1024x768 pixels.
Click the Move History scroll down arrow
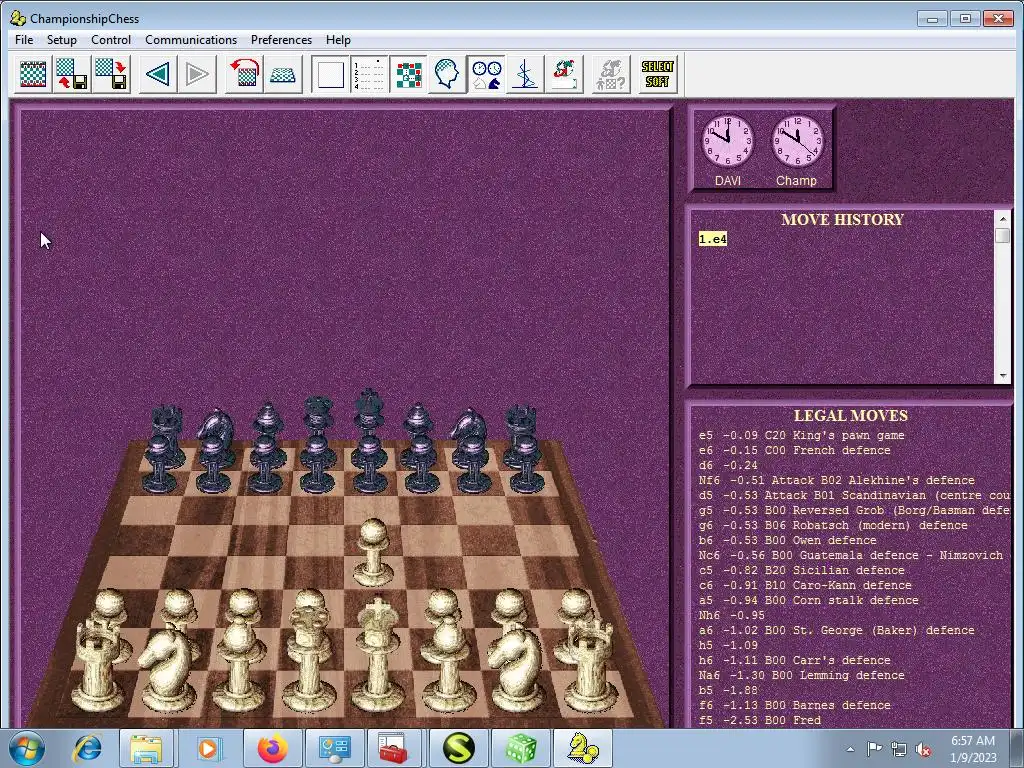click(1002, 376)
